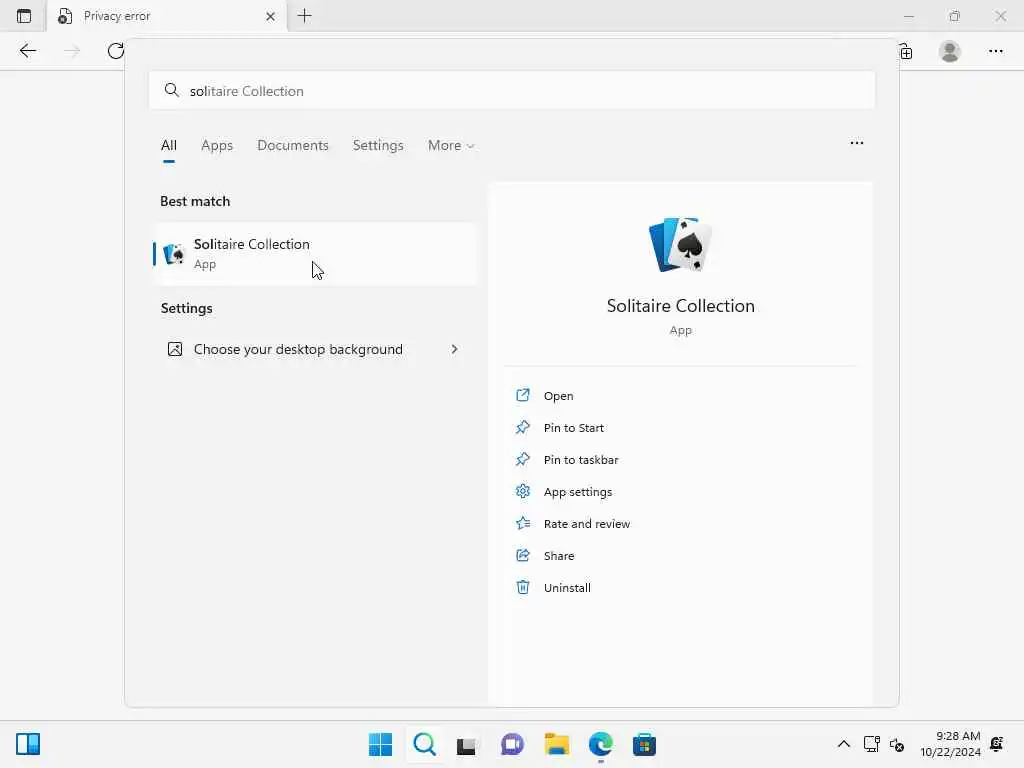Click the pin icon beside Pin to taskbar

click(522, 459)
